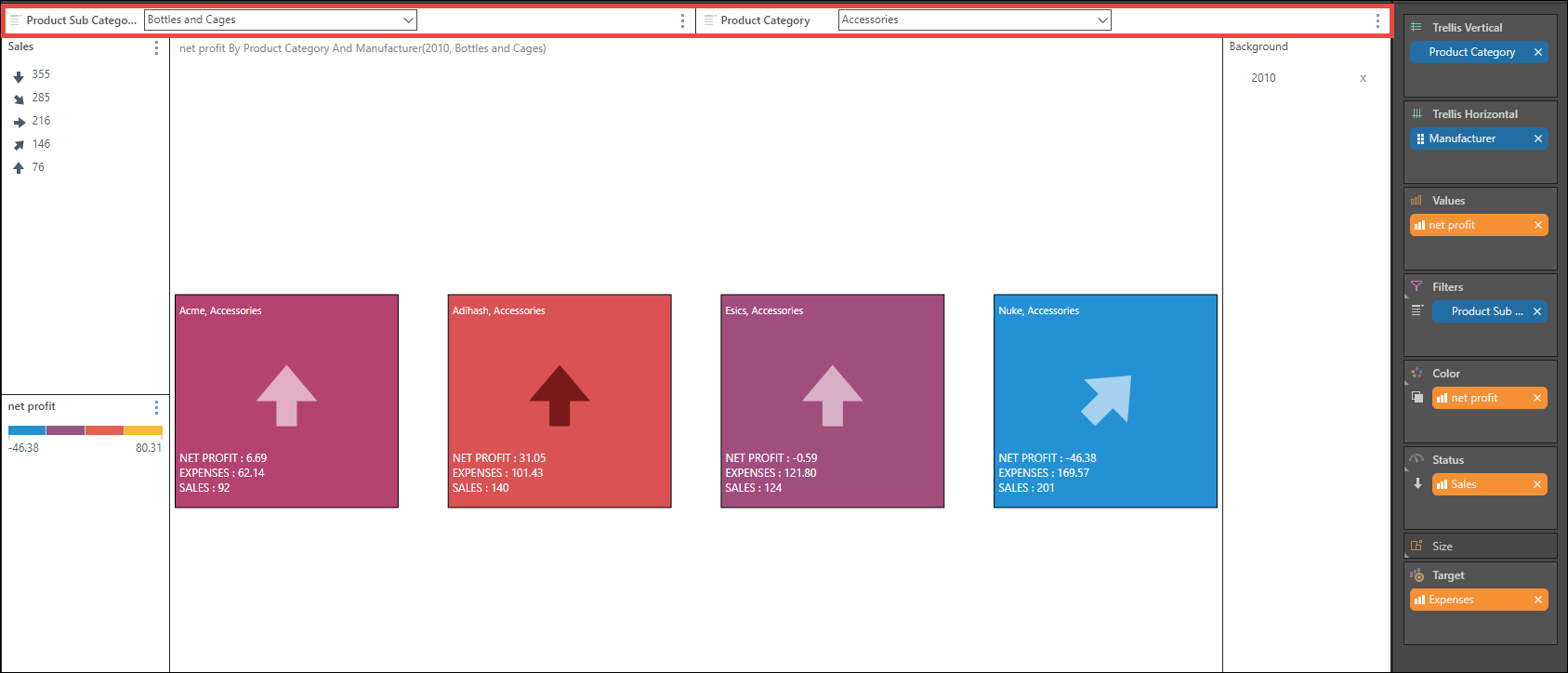Remove Manufacturer from Trellis Horizontal
This screenshot has width=1568, height=673.
click(1537, 139)
